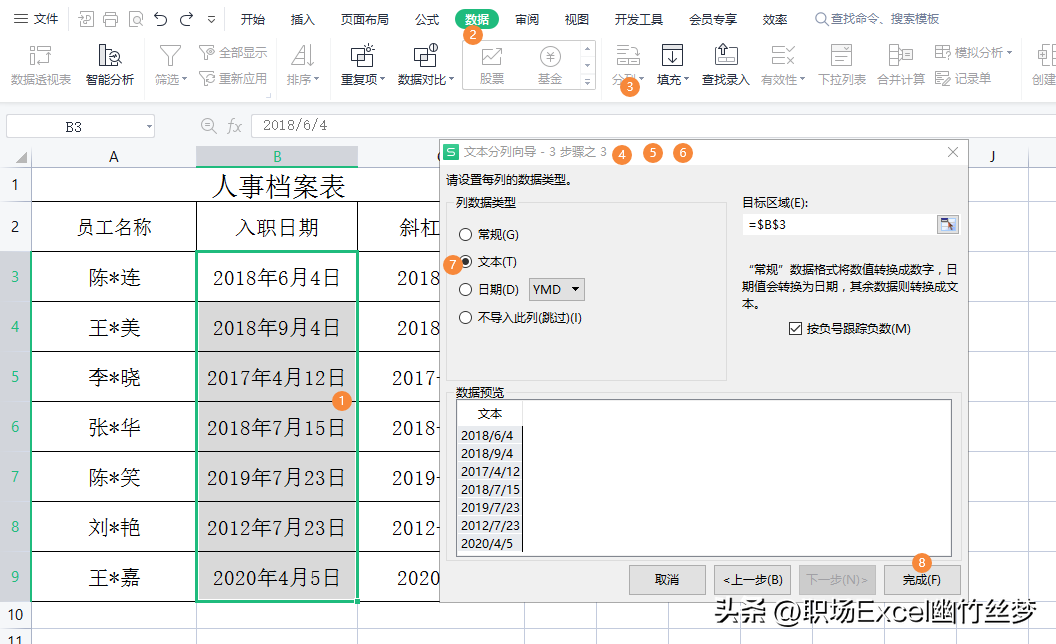Click the print preview icon

(136, 20)
